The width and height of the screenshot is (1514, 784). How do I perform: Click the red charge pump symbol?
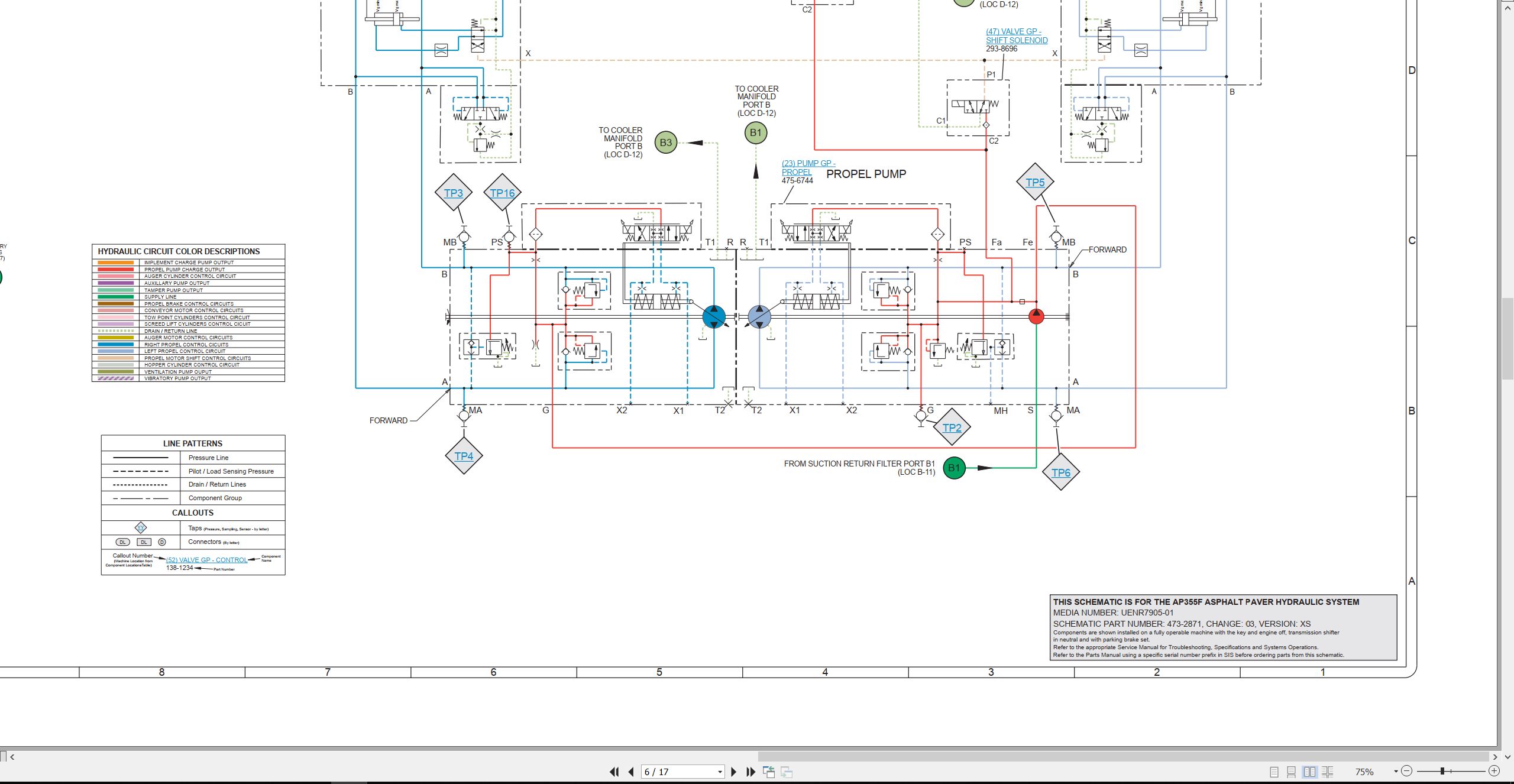pos(1036,316)
